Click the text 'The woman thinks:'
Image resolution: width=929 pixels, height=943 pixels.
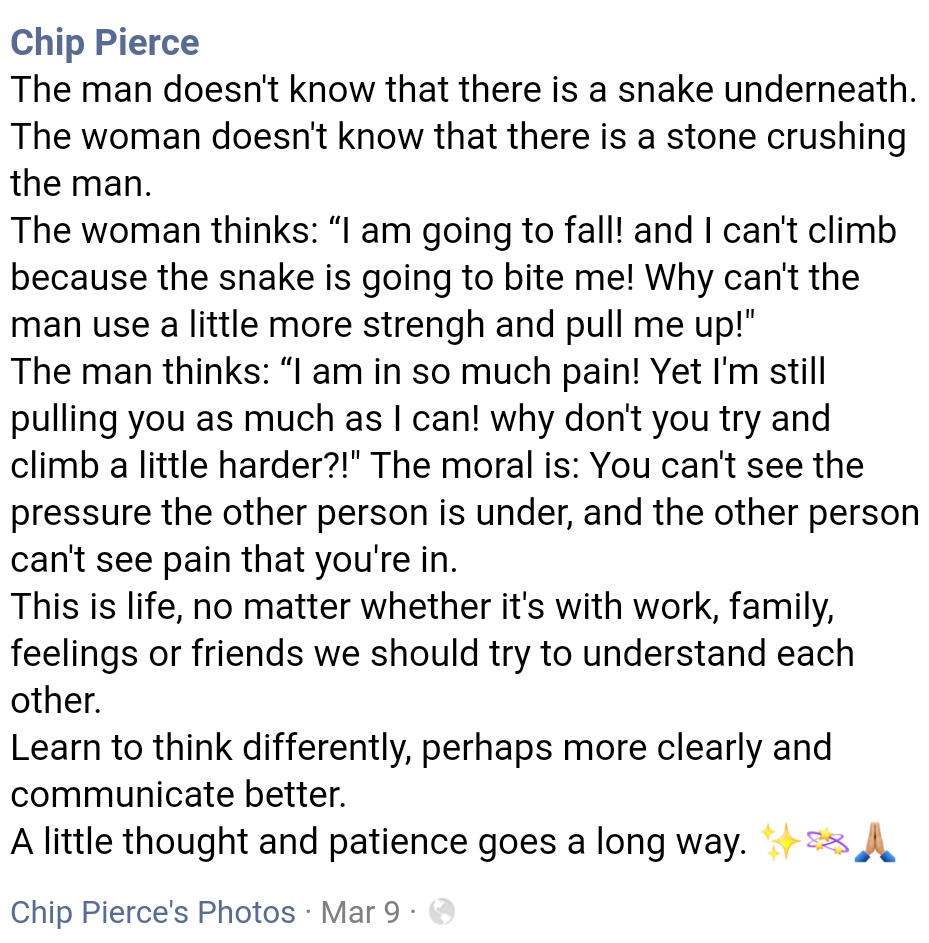165,230
